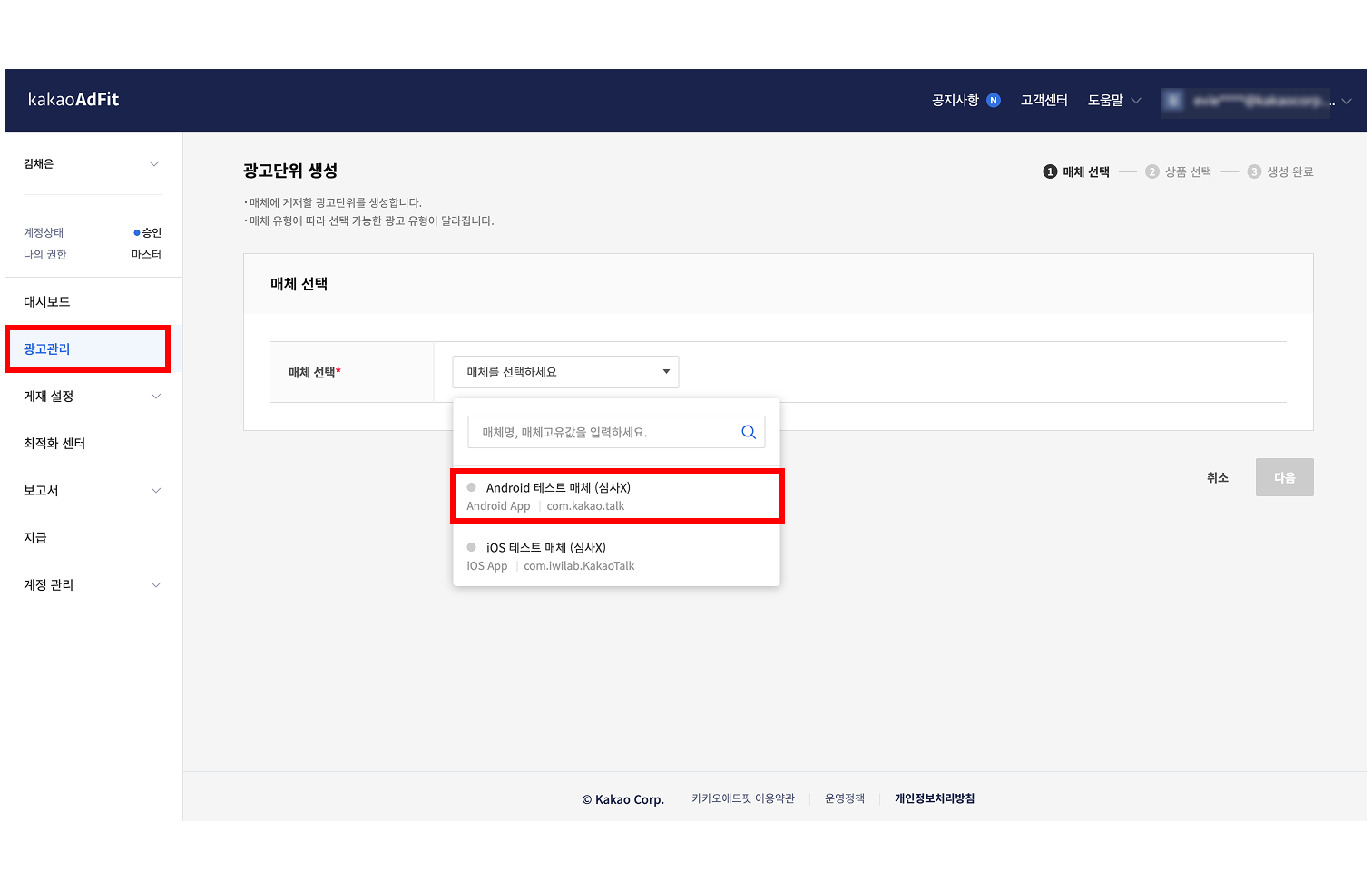
Task: Select iOS 테스트 매체 (심사X) option
Action: click(617, 556)
